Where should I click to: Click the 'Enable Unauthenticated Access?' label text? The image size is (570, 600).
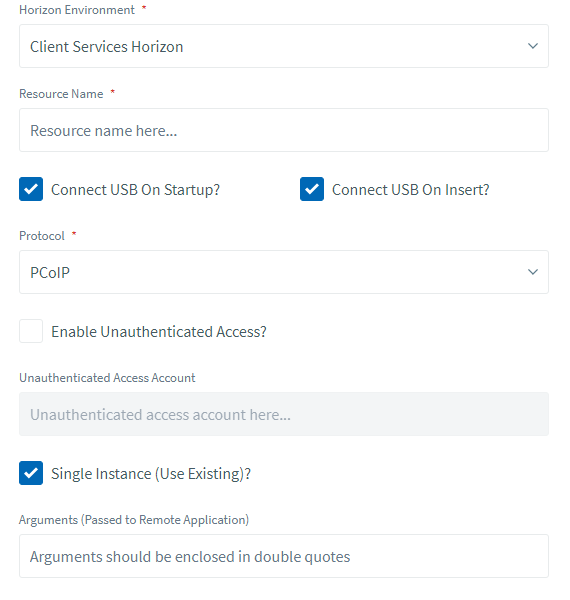click(x=159, y=332)
